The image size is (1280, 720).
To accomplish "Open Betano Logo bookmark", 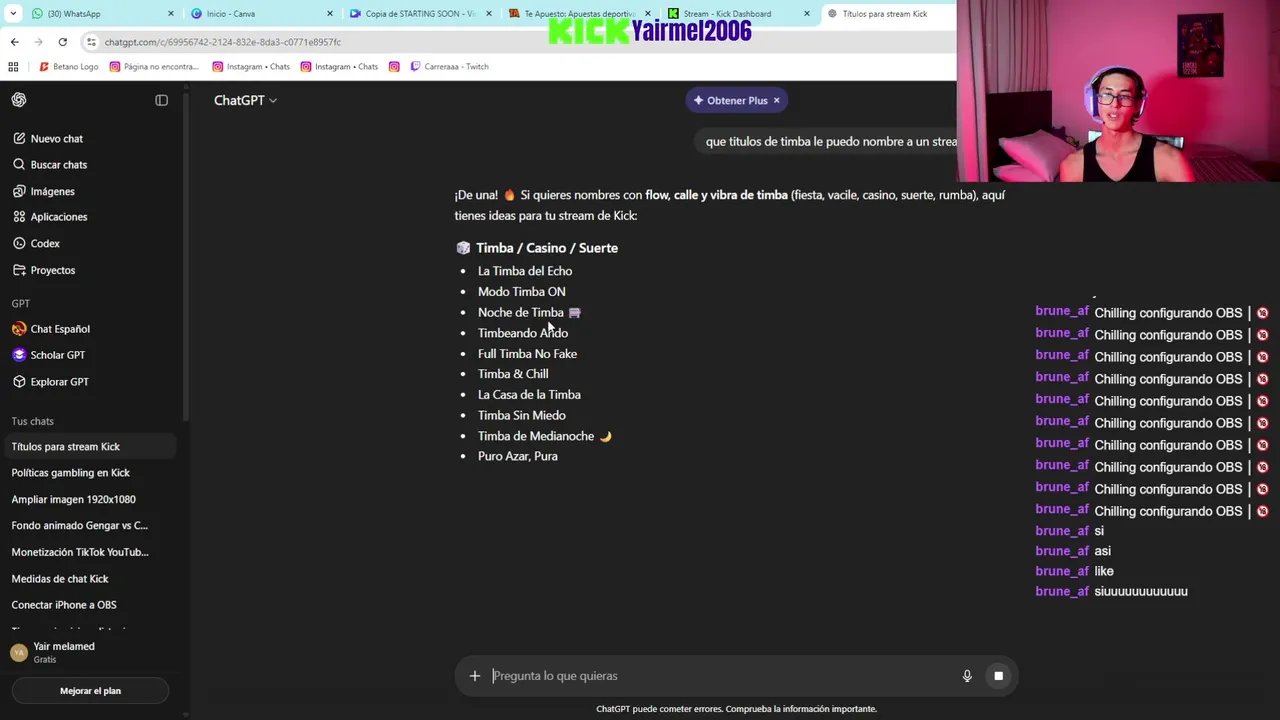I will [68, 67].
